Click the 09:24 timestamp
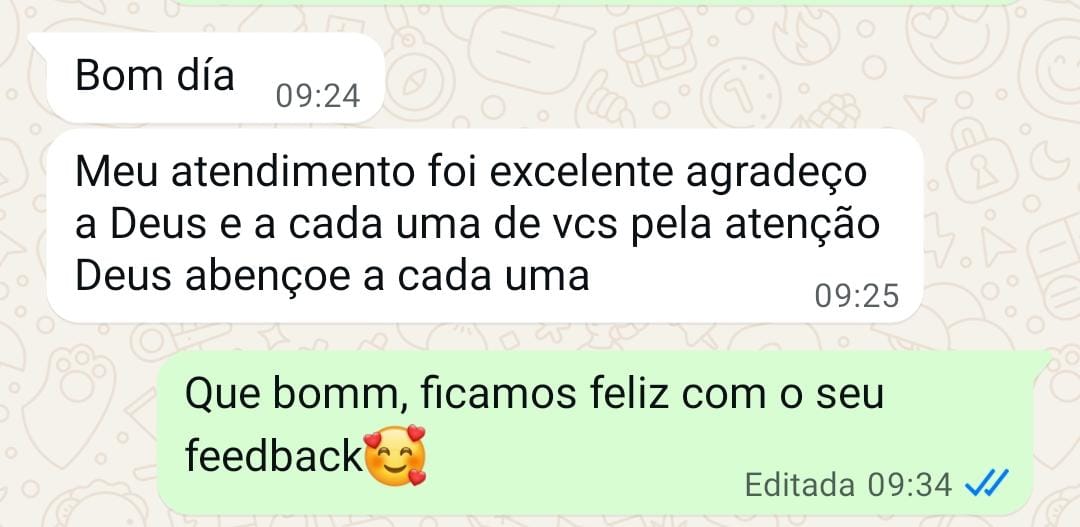 [x=318, y=96]
